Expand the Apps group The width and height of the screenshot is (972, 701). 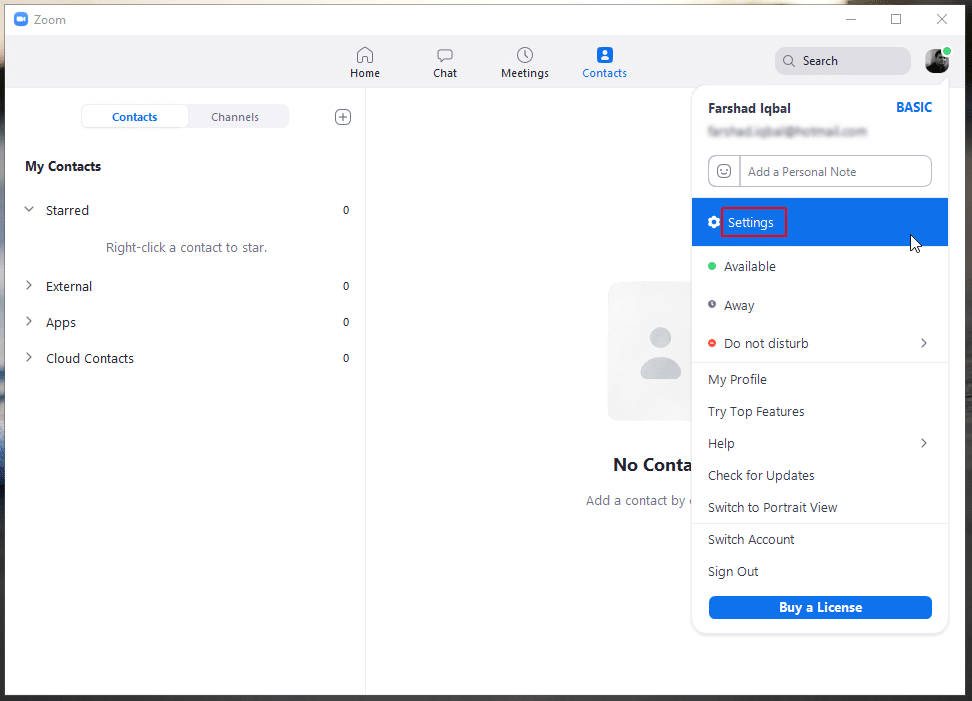[29, 322]
